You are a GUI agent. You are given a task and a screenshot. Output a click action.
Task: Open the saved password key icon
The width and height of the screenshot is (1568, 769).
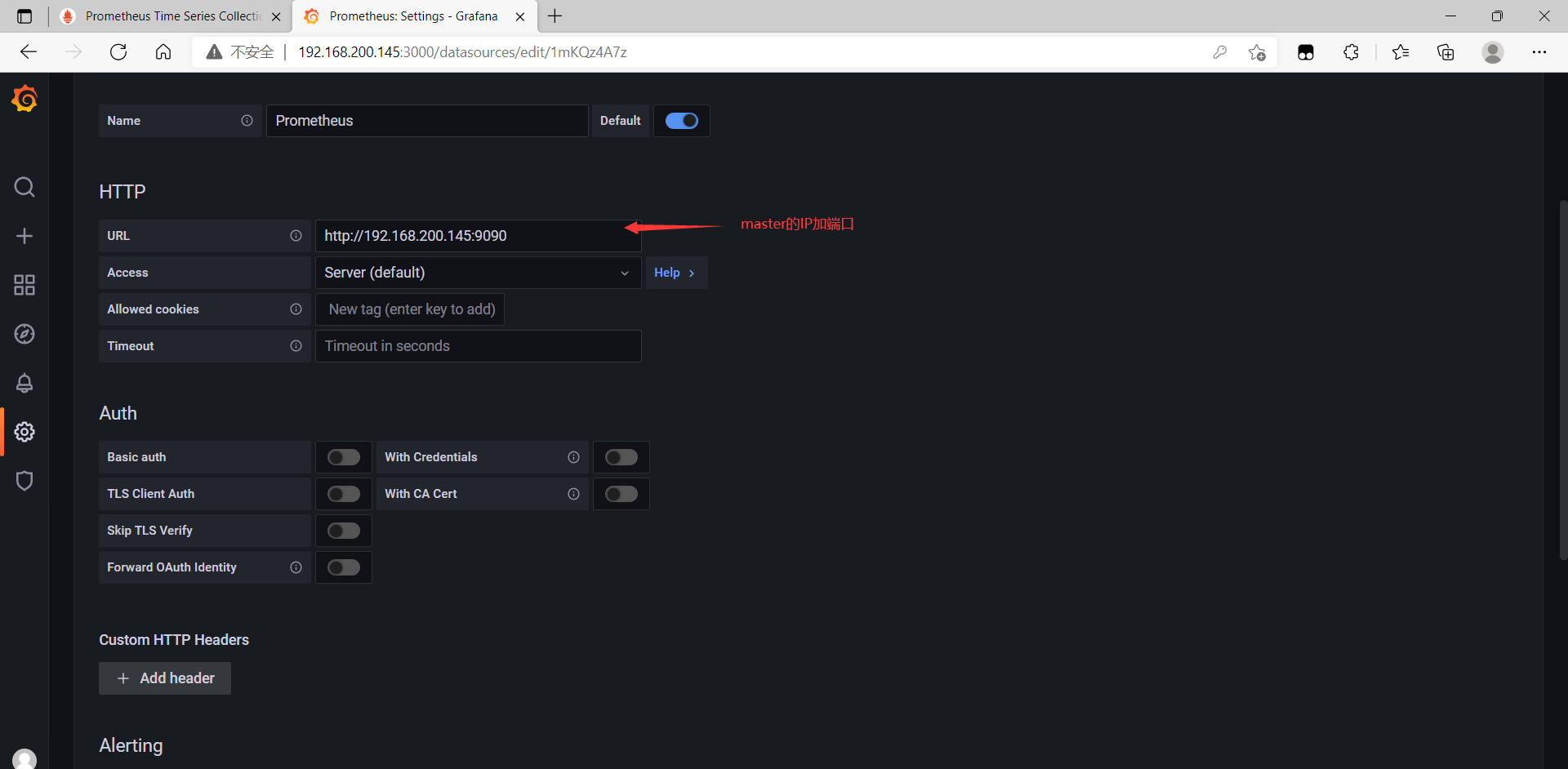click(1219, 52)
